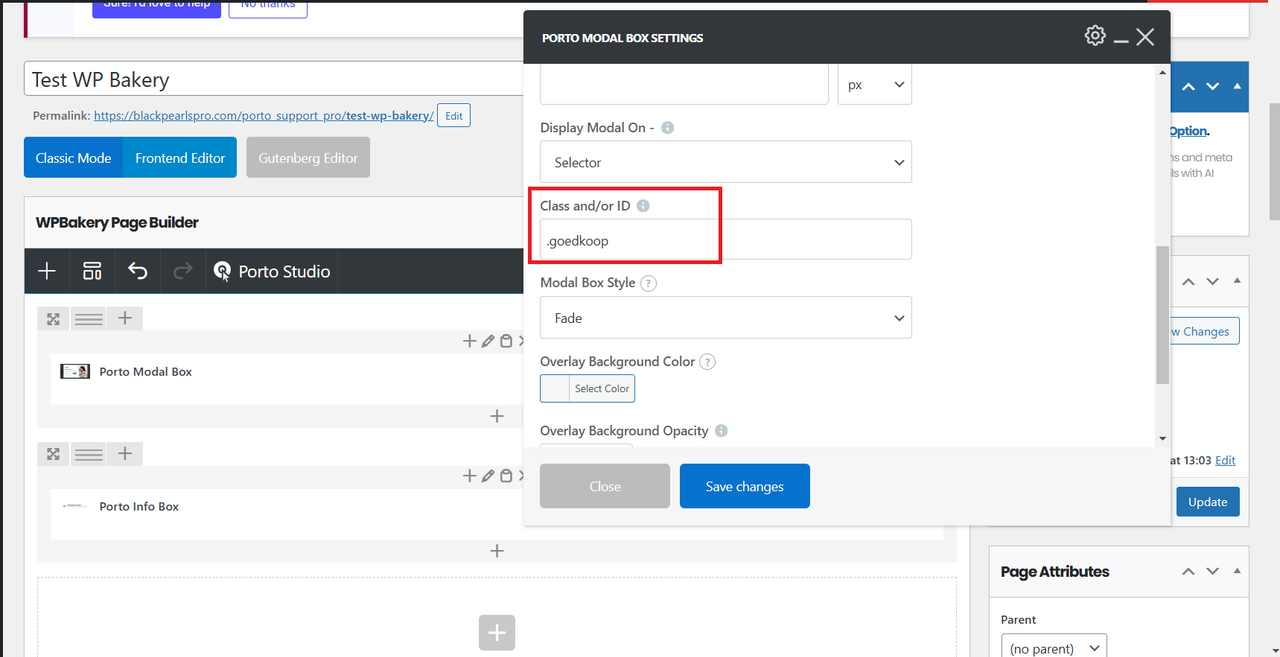Viewport: 1280px width, 657px height.
Task: Click the pencil edit icon in Porto Info Box column
Action: tap(488, 476)
